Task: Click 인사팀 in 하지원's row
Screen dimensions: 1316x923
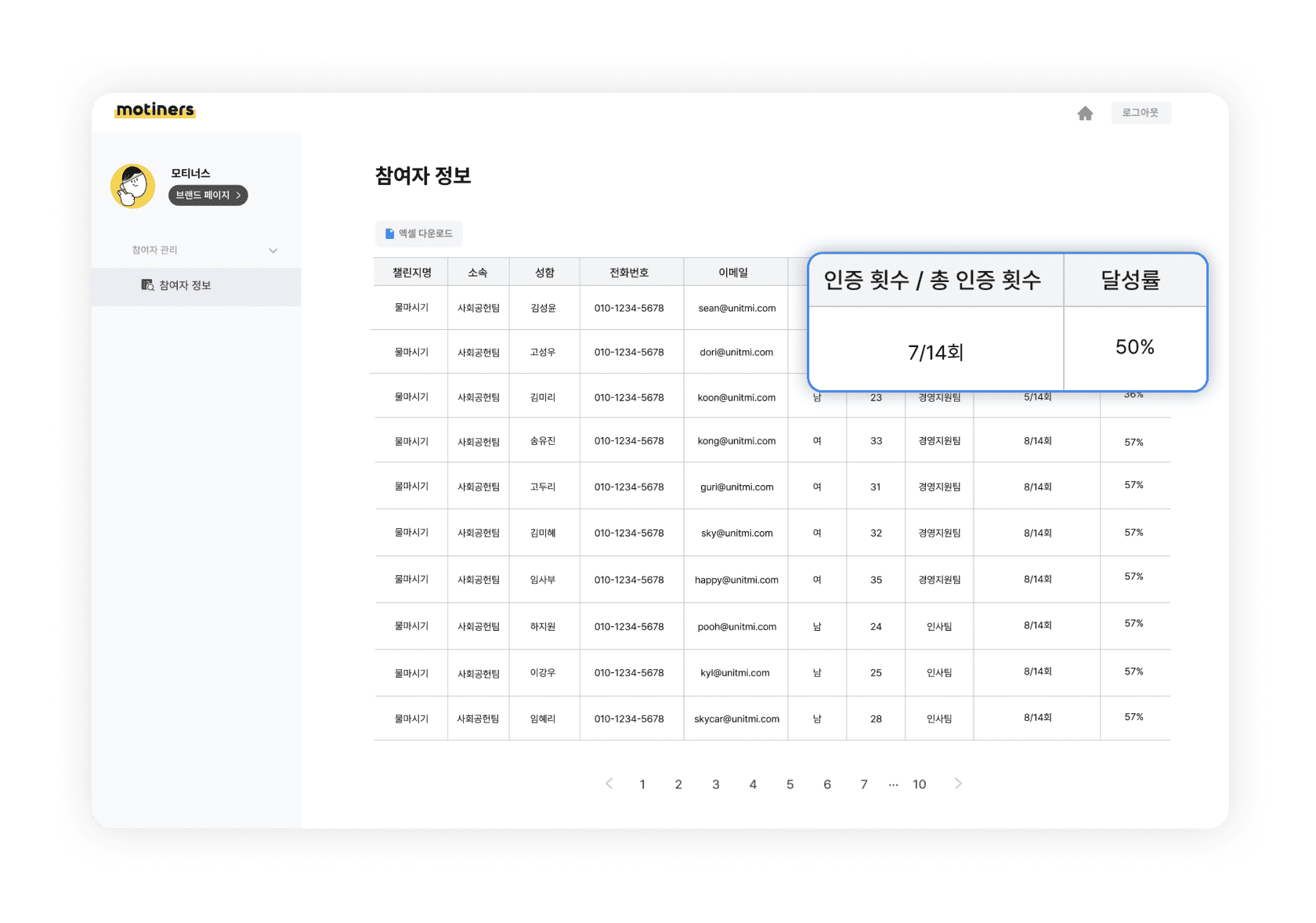Action: pyautogui.click(x=939, y=627)
